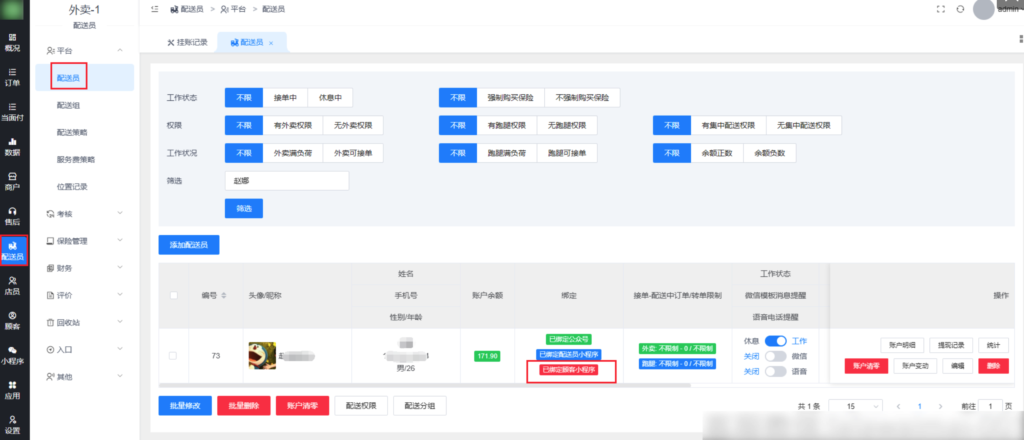Open 顾客 in the dark sidebar
Viewport: 1024px width, 440px height.
(12, 320)
